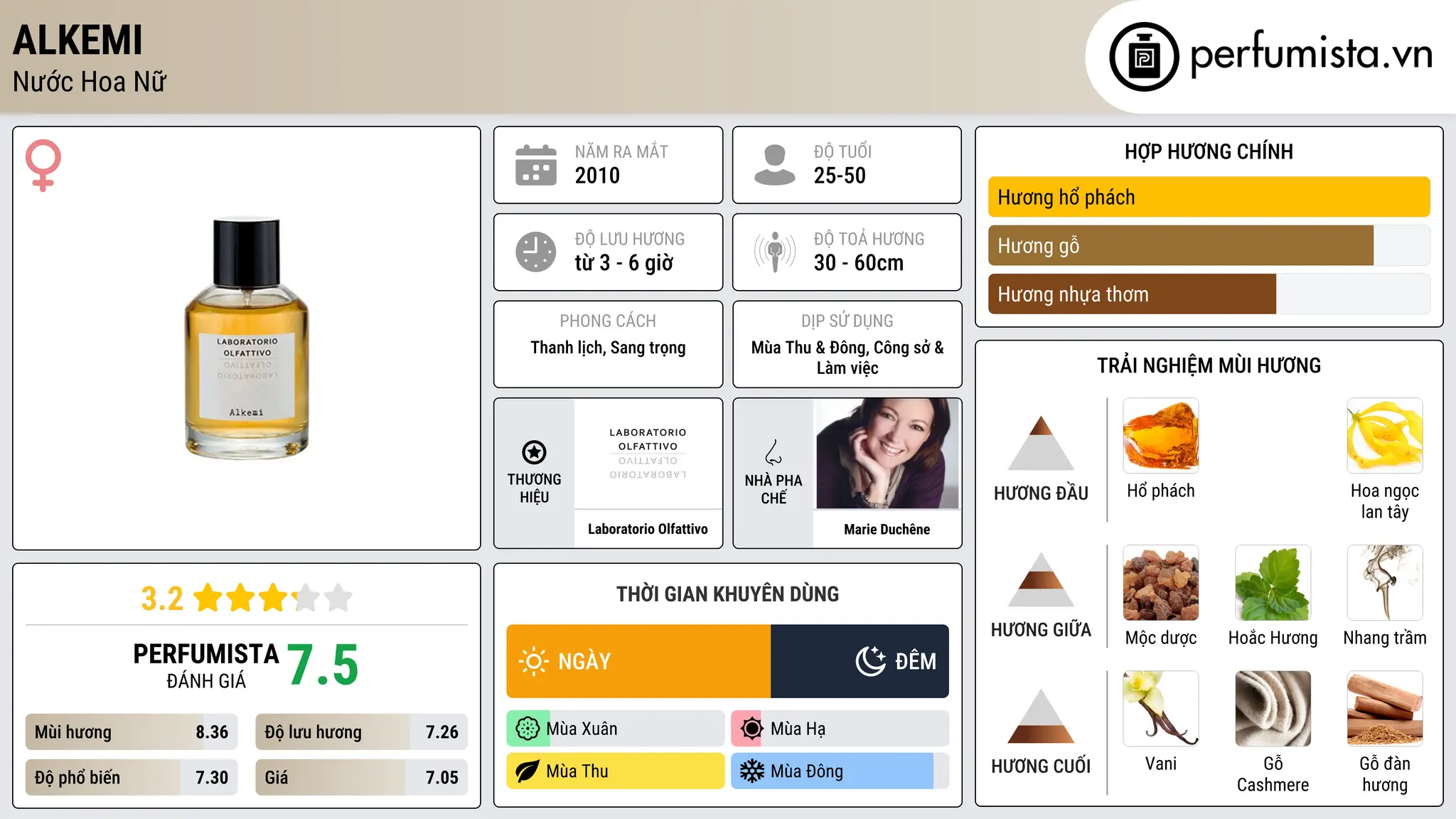Click the moon icon on the Đêm bar
1456x819 pixels.
tap(871, 661)
